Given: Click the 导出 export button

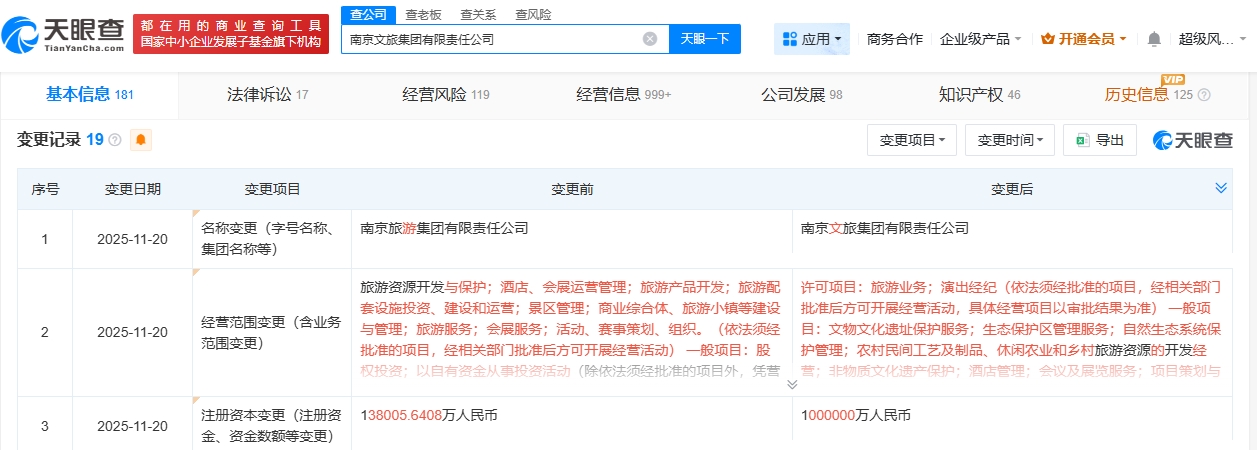Looking at the screenshot, I should point(1099,140).
